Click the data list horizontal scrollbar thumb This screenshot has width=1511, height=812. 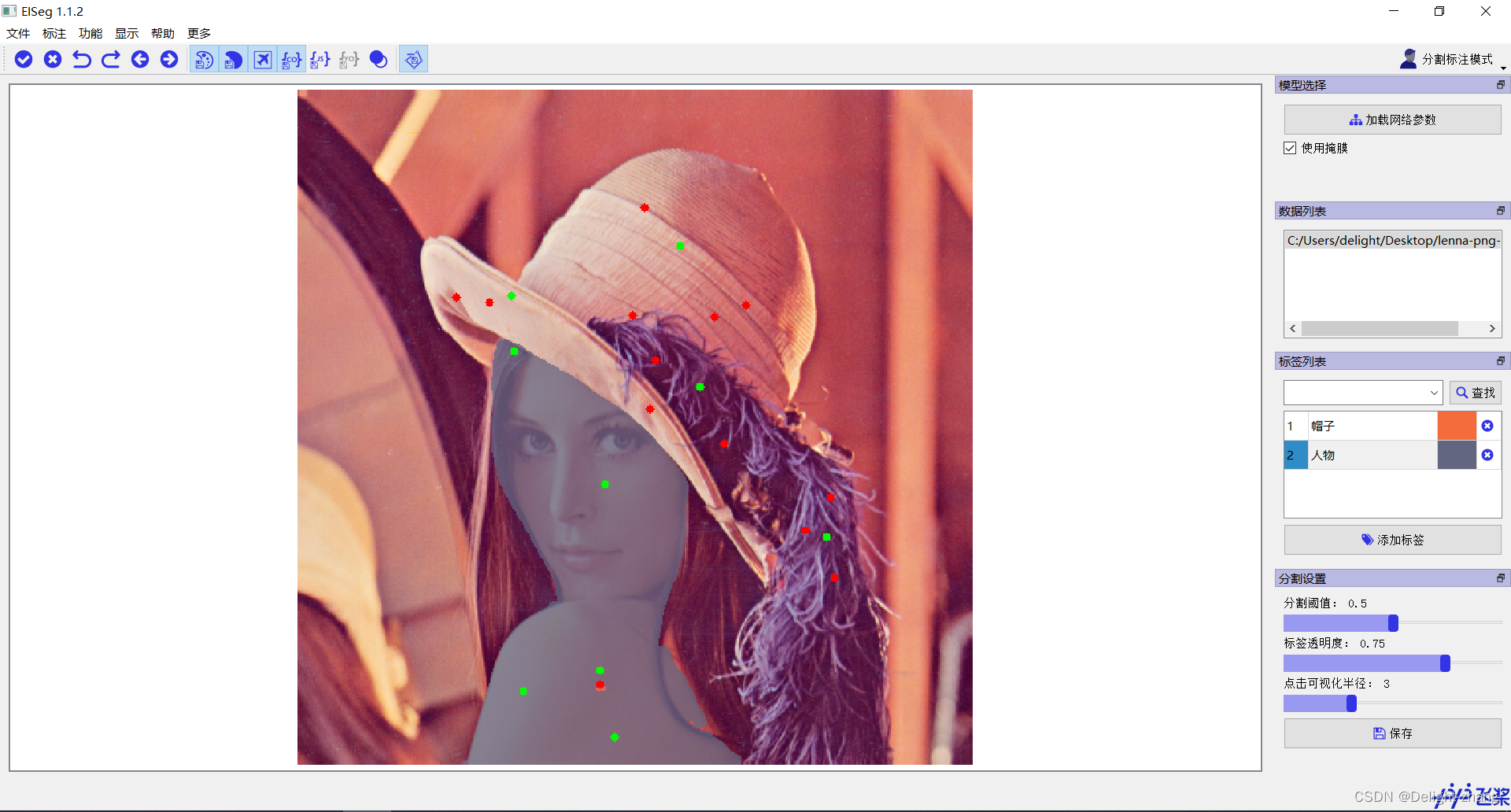click(1380, 328)
